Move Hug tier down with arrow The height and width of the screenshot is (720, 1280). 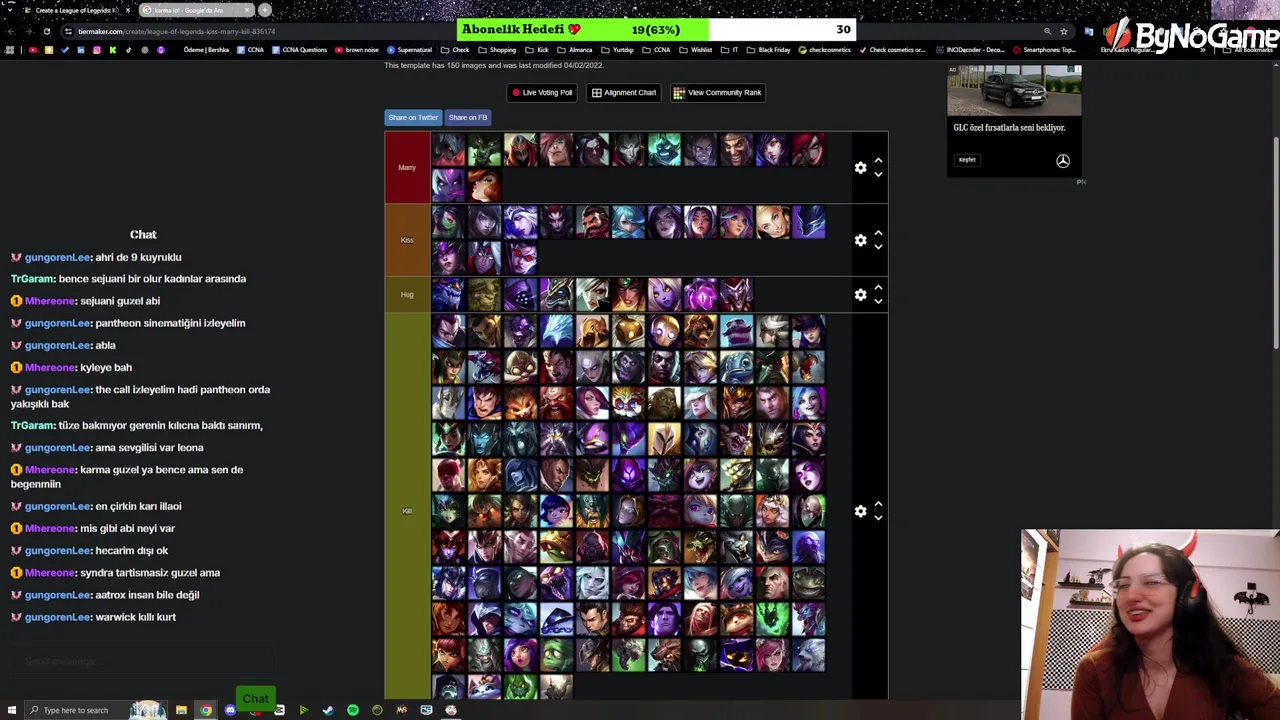pyautogui.click(x=878, y=302)
